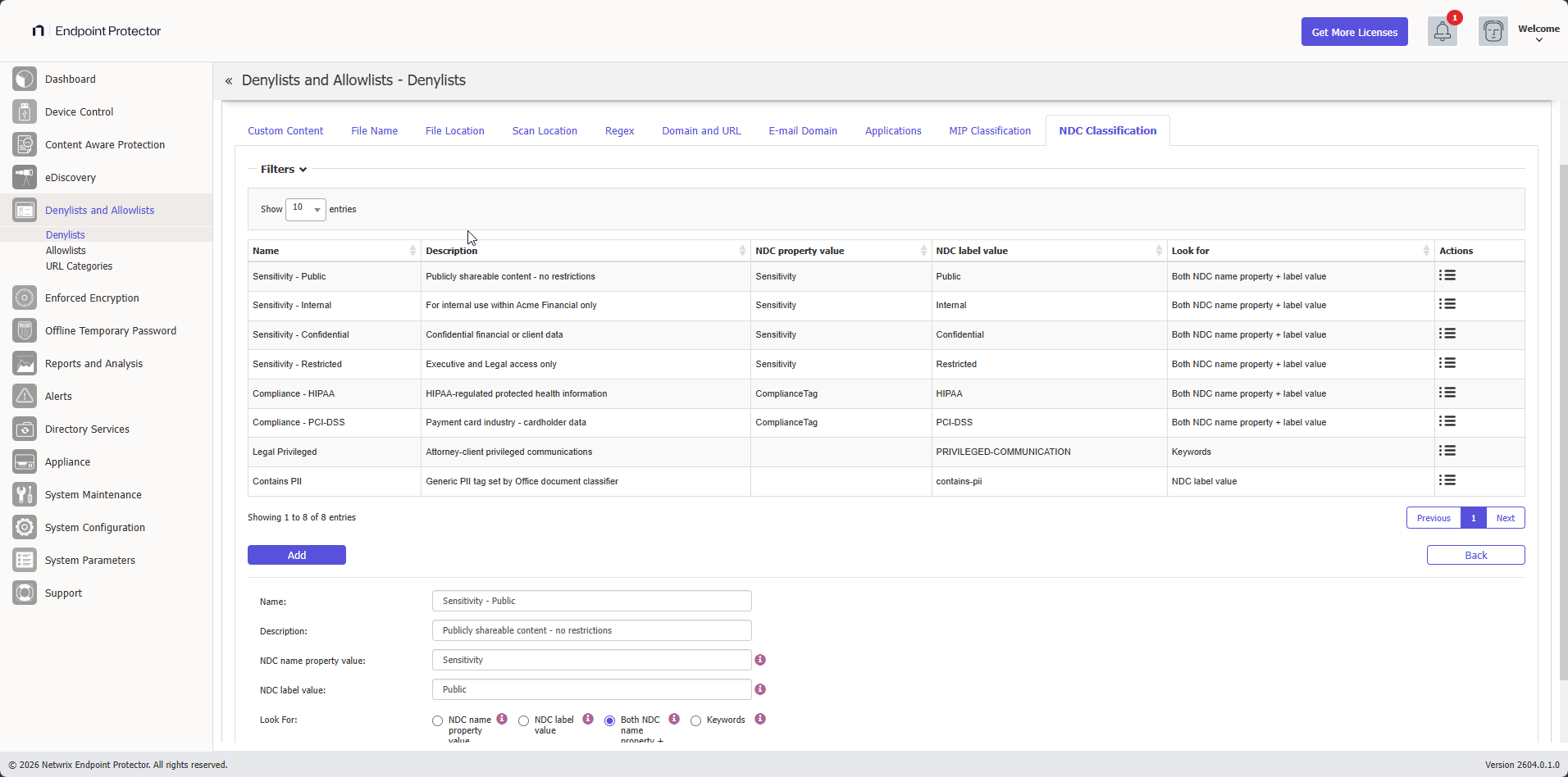The height and width of the screenshot is (777, 1568).
Task: Click the System Parameters icon
Action: [x=25, y=560]
